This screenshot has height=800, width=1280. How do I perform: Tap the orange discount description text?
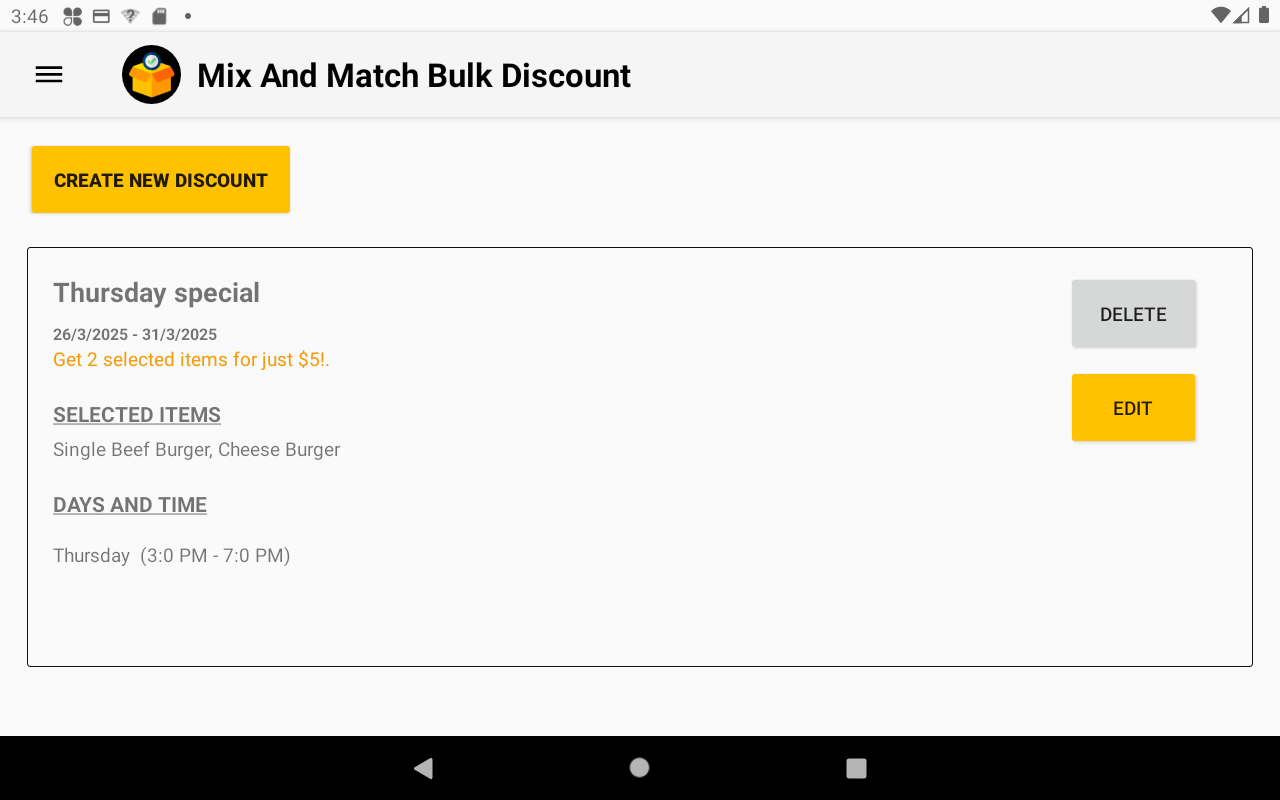click(191, 359)
